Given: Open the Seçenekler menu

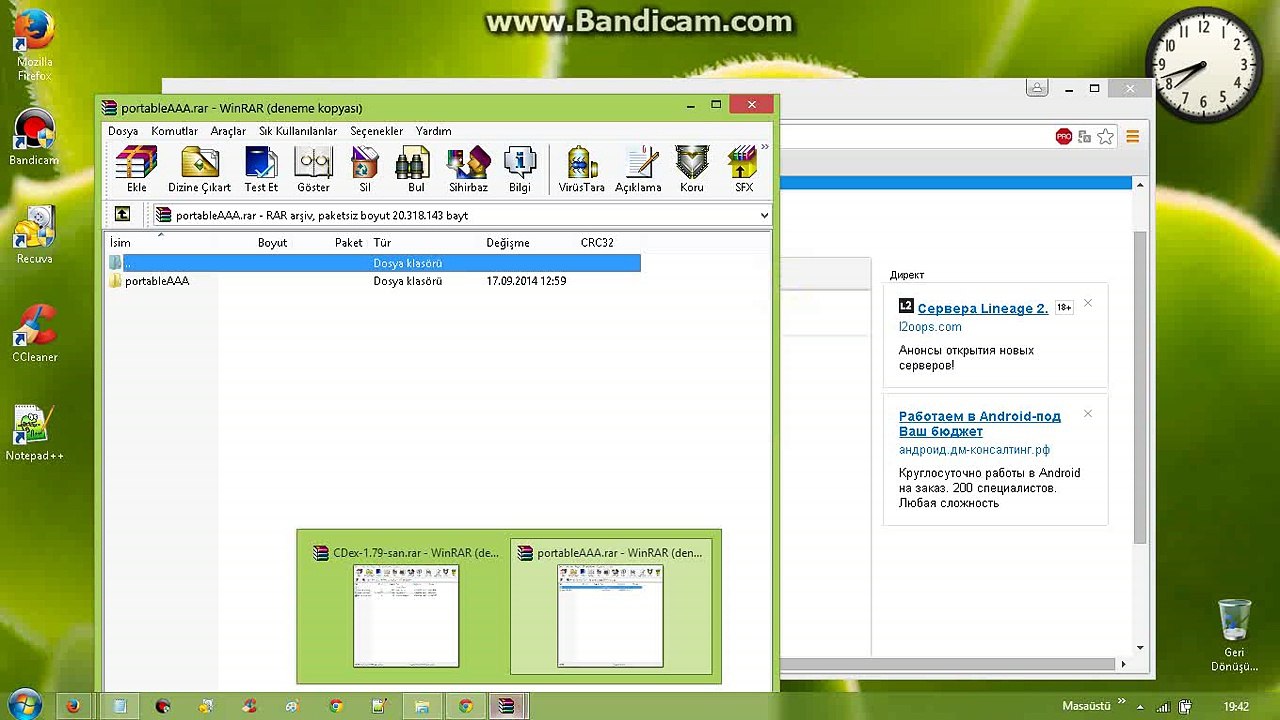Looking at the screenshot, I should (376, 131).
